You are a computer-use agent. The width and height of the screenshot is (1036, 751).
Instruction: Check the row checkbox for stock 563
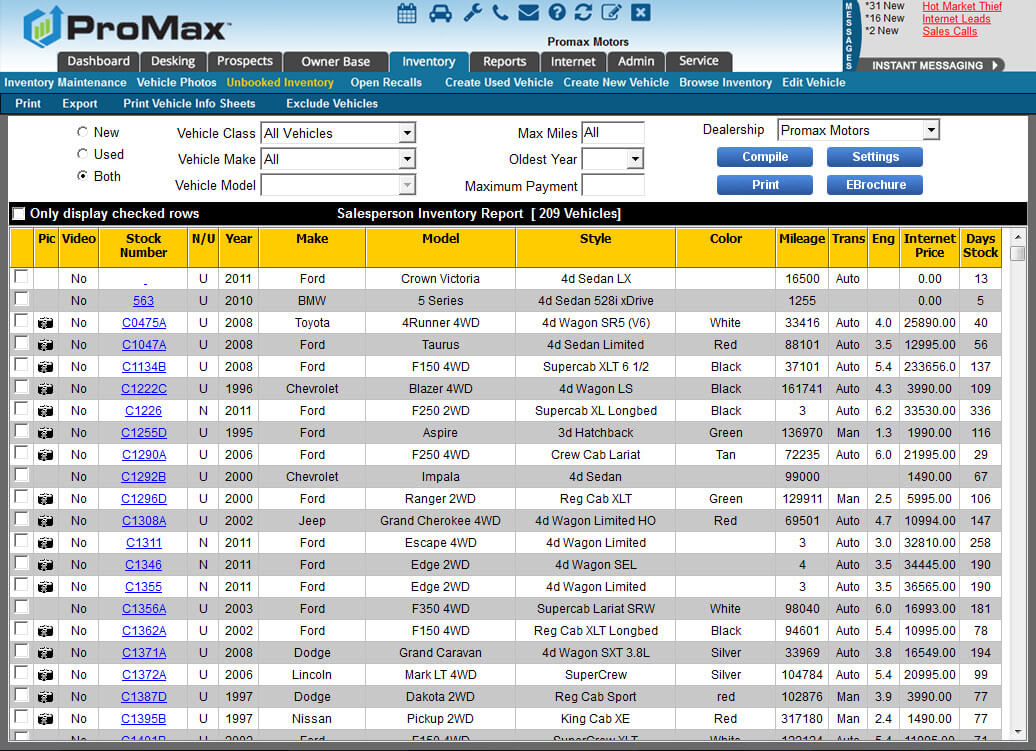pyautogui.click(x=21, y=299)
